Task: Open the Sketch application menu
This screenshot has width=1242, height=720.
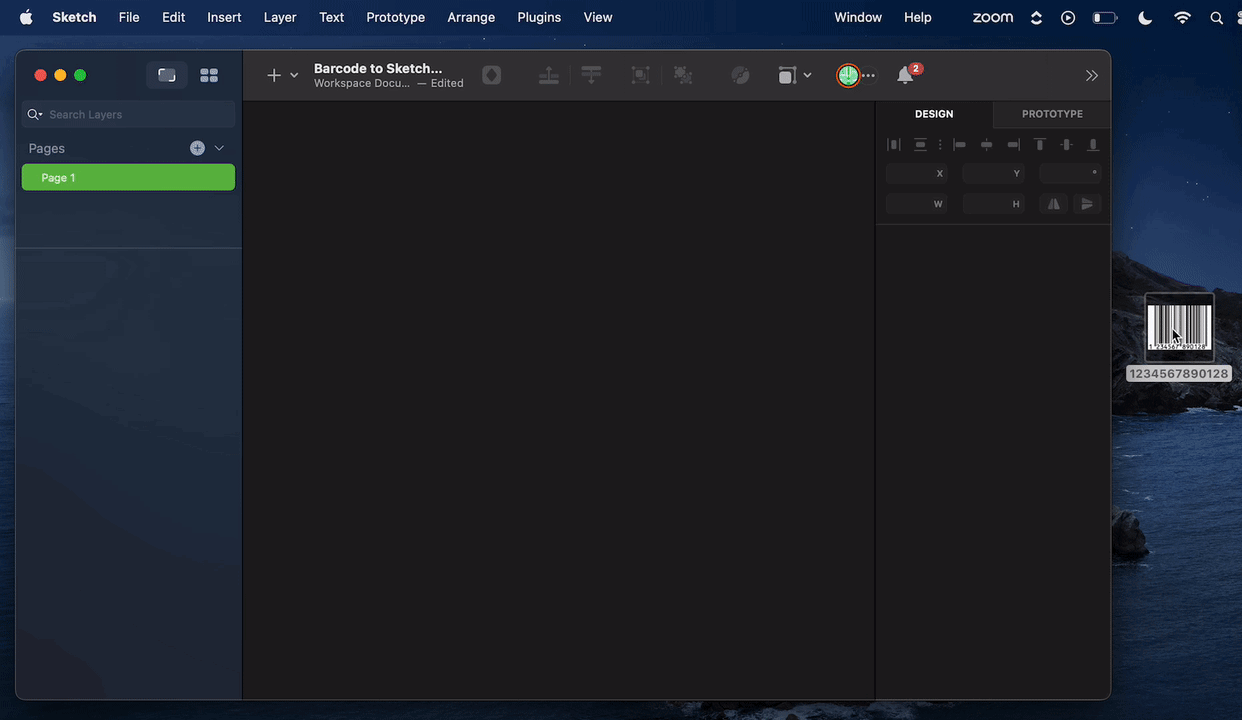Action: tap(74, 17)
